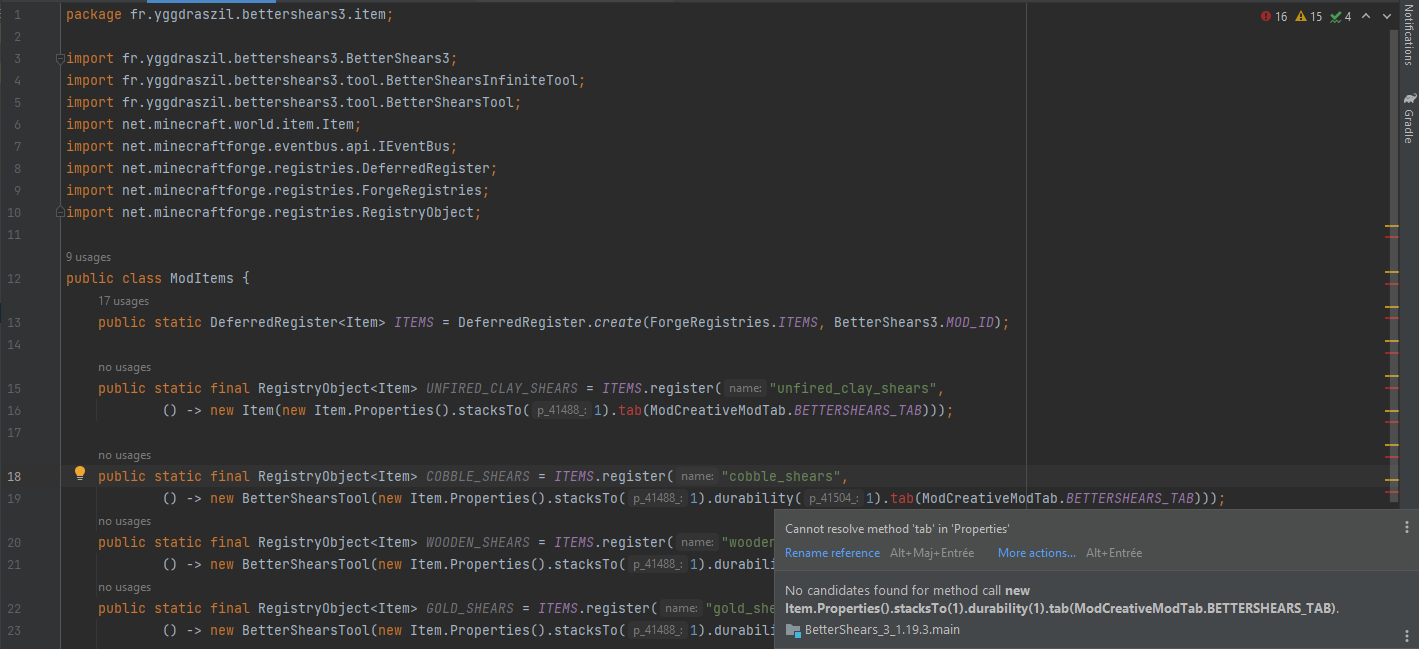Show the 9 usages of ModItems

click(x=88, y=257)
